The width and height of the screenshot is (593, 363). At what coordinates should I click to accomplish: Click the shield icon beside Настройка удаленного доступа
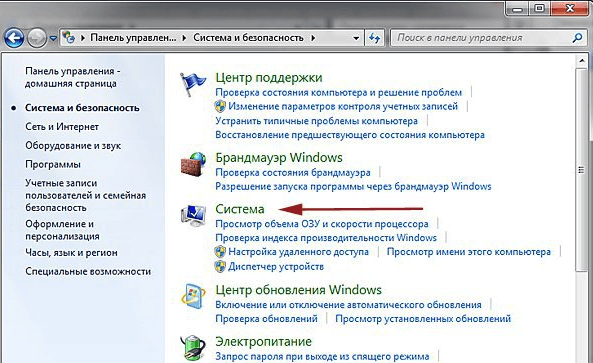tap(220, 252)
